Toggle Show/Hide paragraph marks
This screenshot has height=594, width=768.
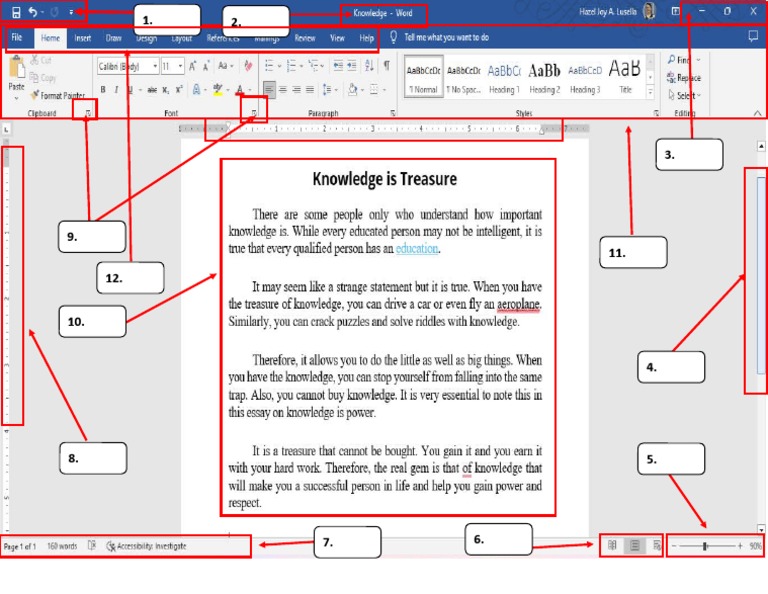[387, 66]
